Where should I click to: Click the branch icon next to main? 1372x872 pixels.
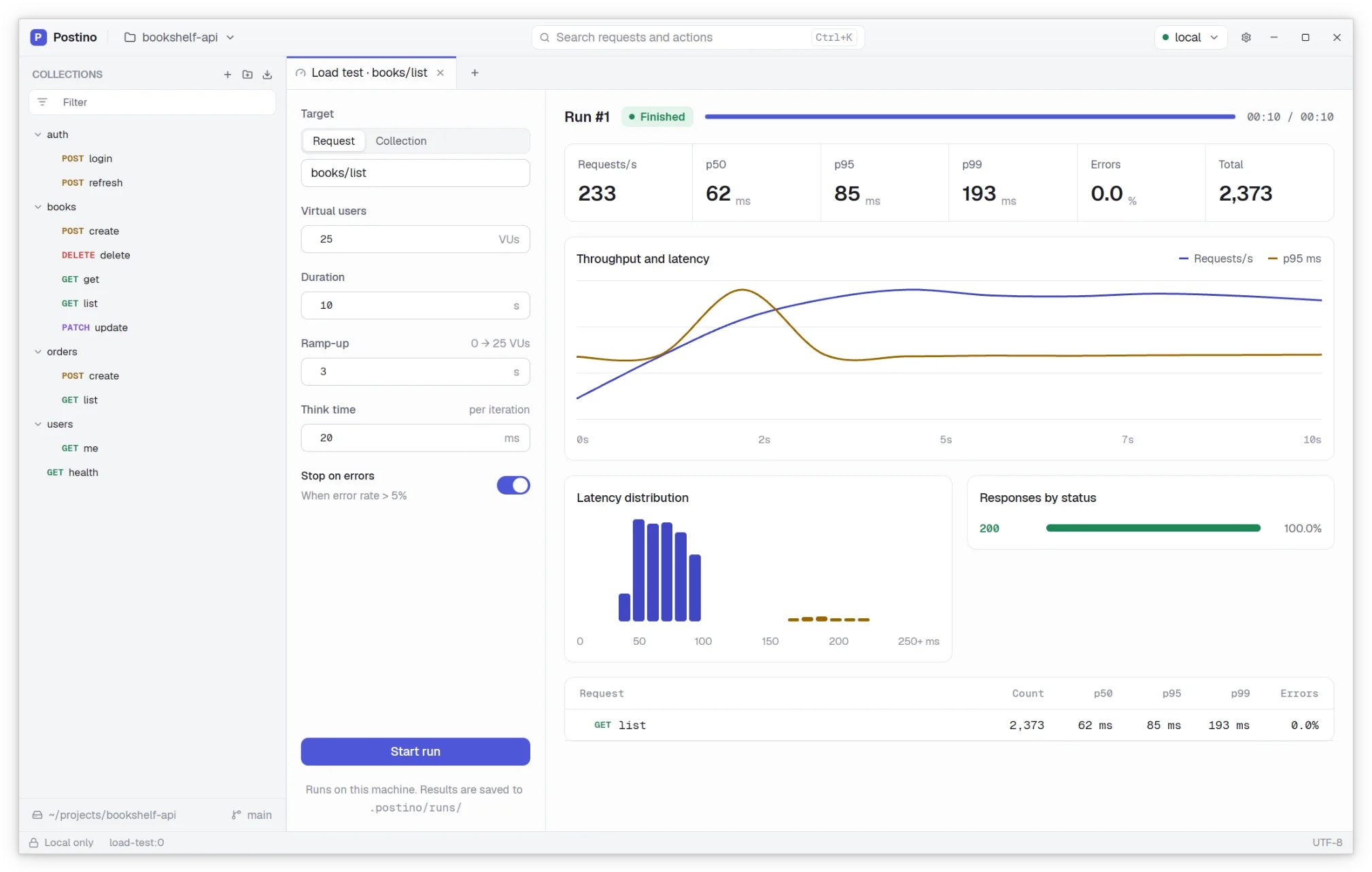[236, 815]
